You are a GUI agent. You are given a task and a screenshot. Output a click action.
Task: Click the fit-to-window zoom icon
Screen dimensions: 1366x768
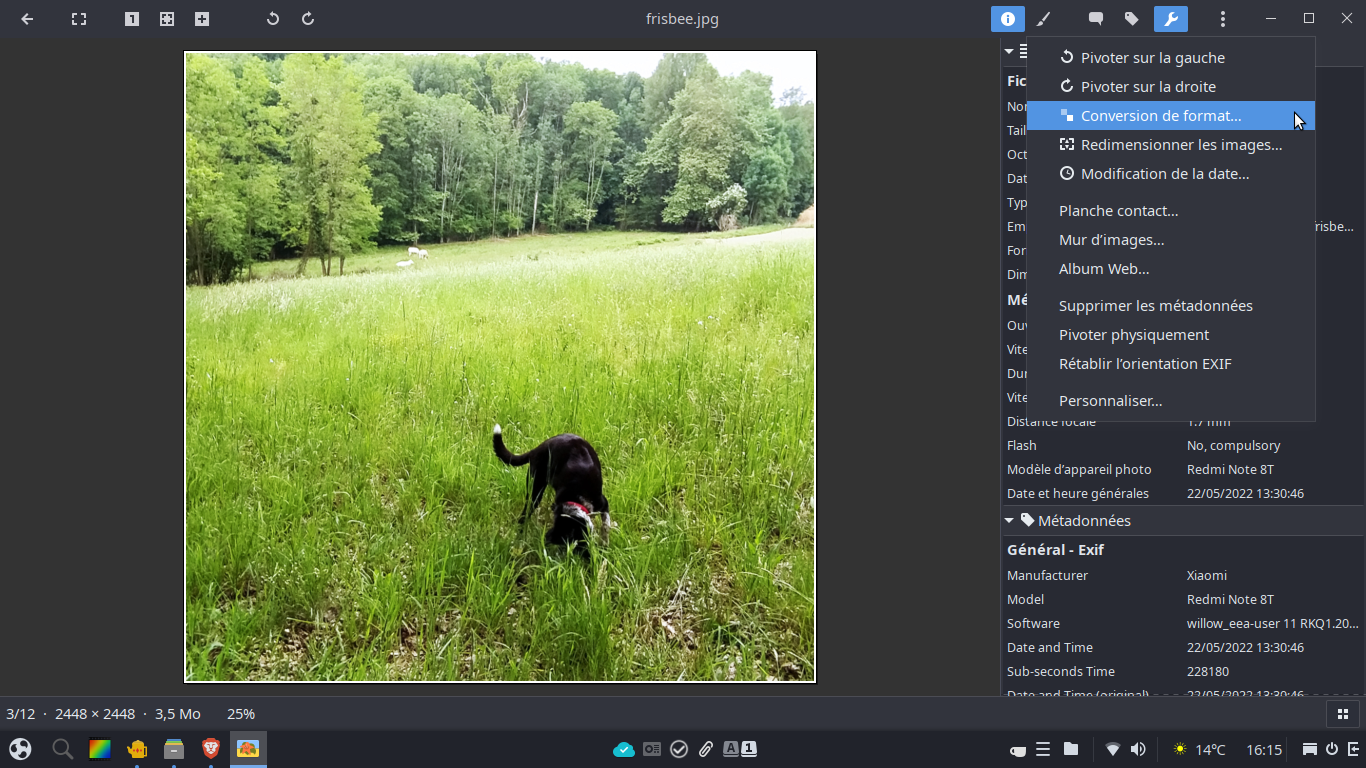(167, 19)
